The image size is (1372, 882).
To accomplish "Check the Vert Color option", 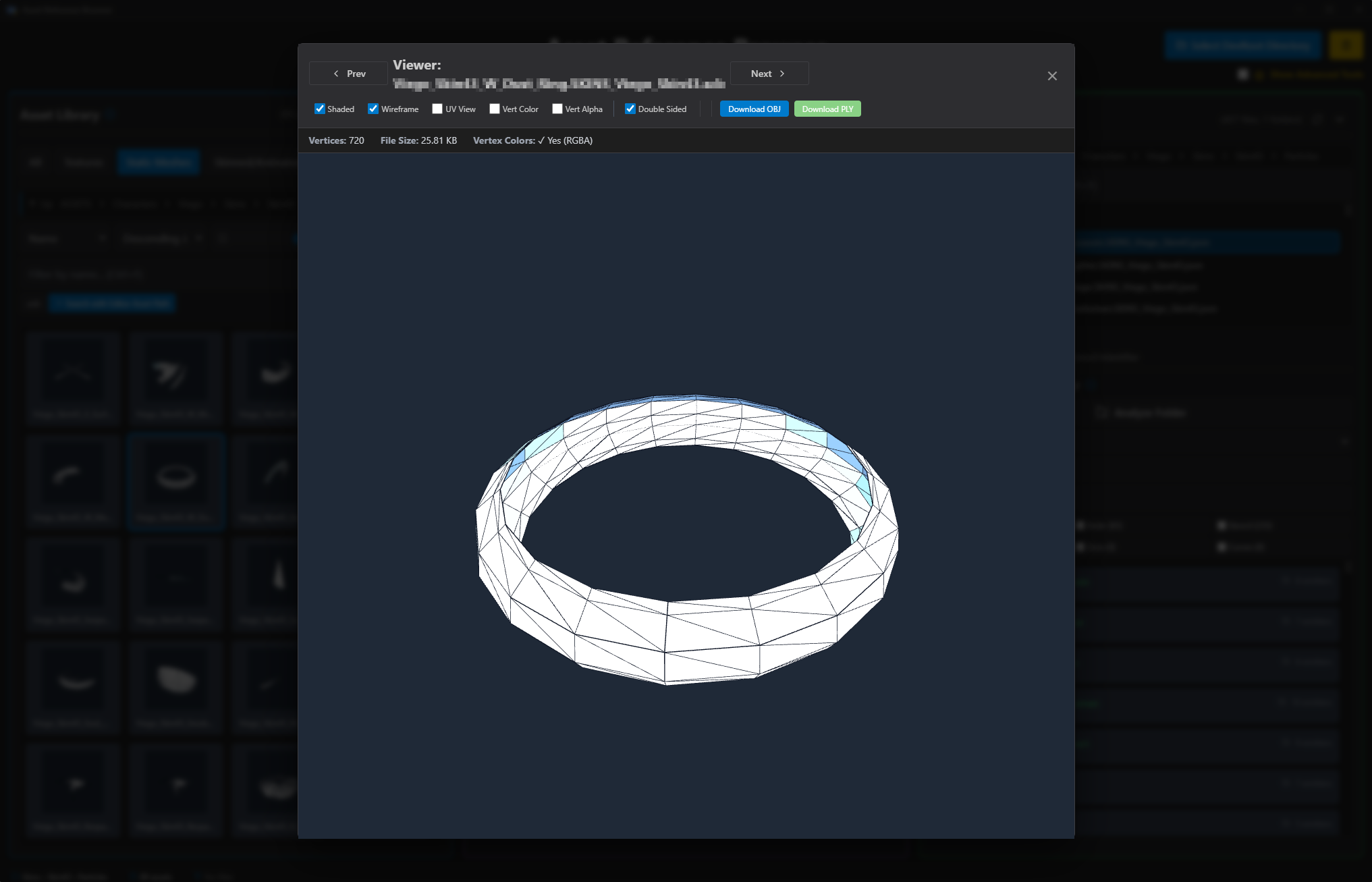I will pos(494,109).
